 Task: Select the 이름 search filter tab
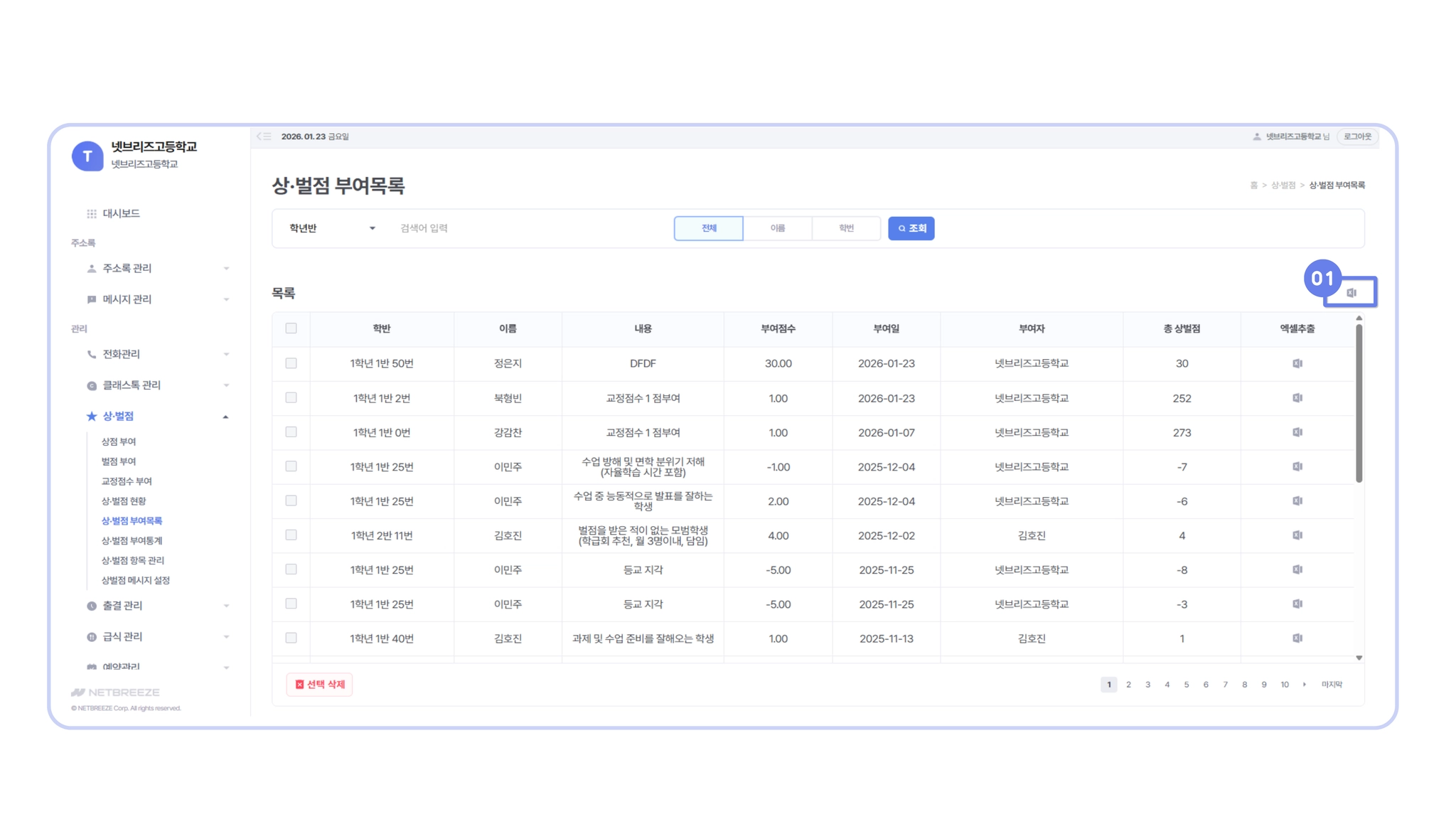point(777,228)
